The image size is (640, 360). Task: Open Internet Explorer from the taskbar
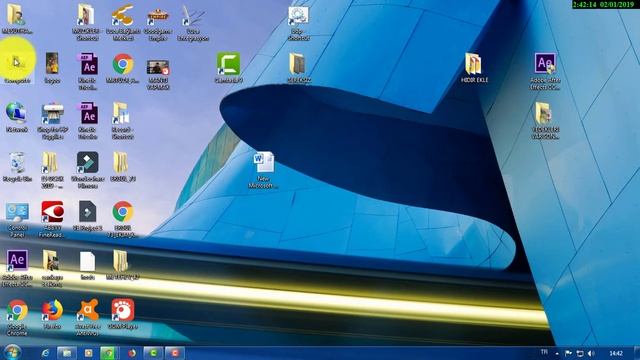45,353
